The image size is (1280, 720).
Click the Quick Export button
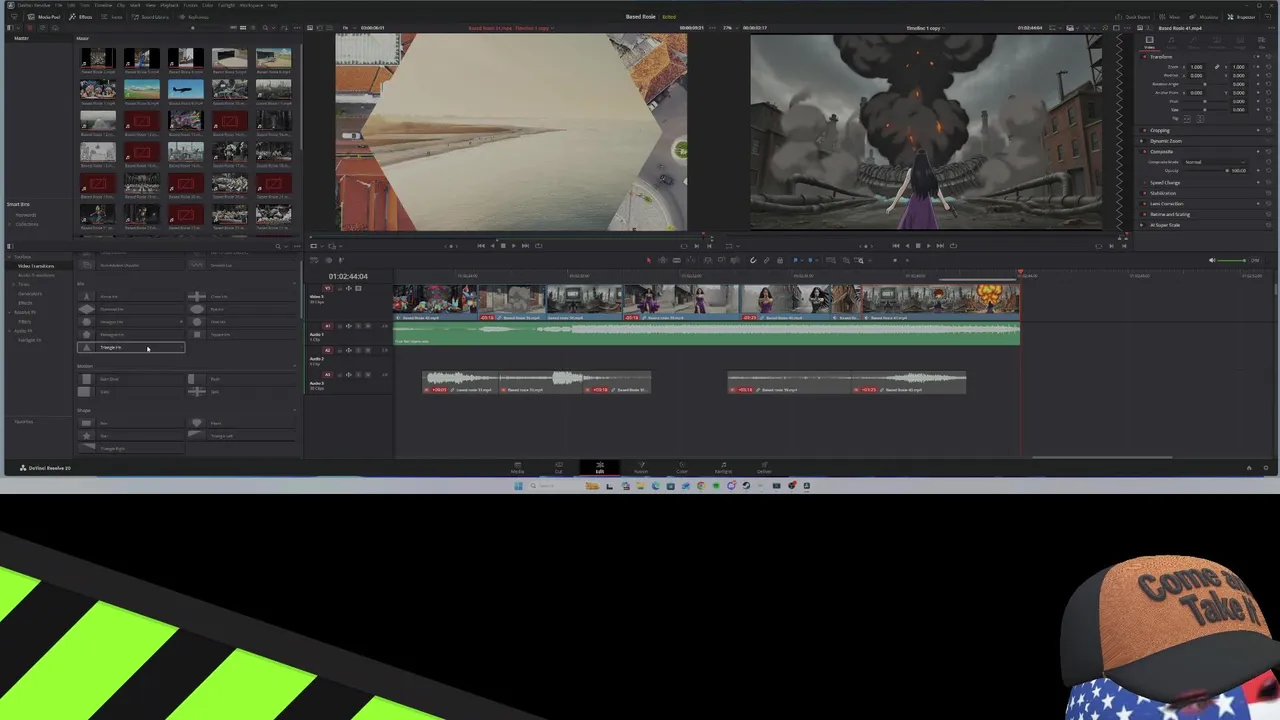[x=1132, y=17]
